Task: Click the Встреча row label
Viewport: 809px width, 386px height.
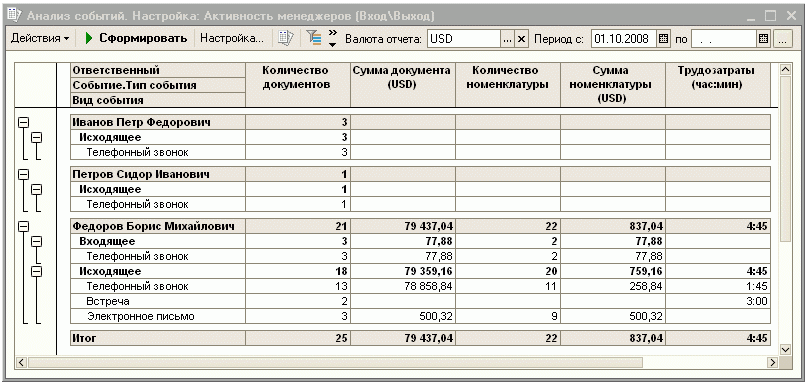Action: tap(108, 301)
